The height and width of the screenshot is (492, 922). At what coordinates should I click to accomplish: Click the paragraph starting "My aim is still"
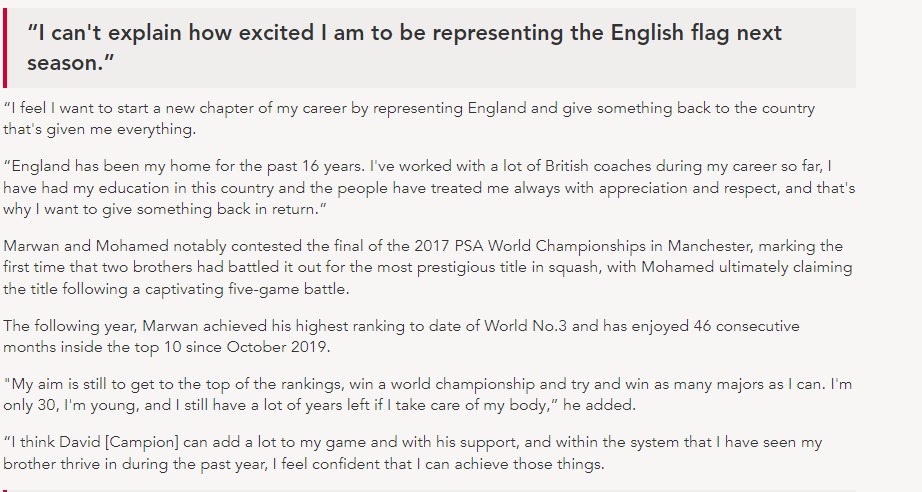tap(427, 394)
